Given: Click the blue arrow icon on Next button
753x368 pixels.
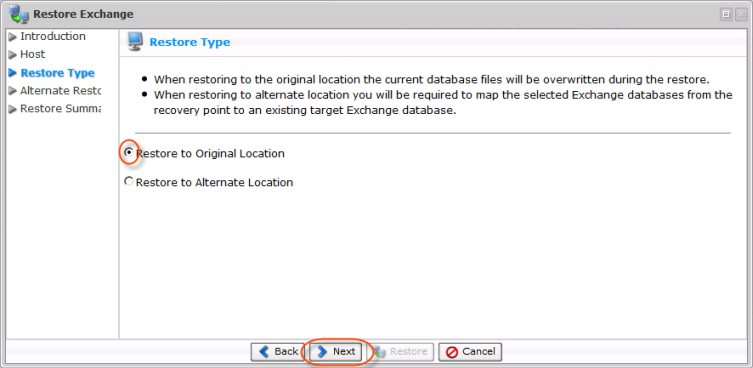Looking at the screenshot, I should point(322,352).
